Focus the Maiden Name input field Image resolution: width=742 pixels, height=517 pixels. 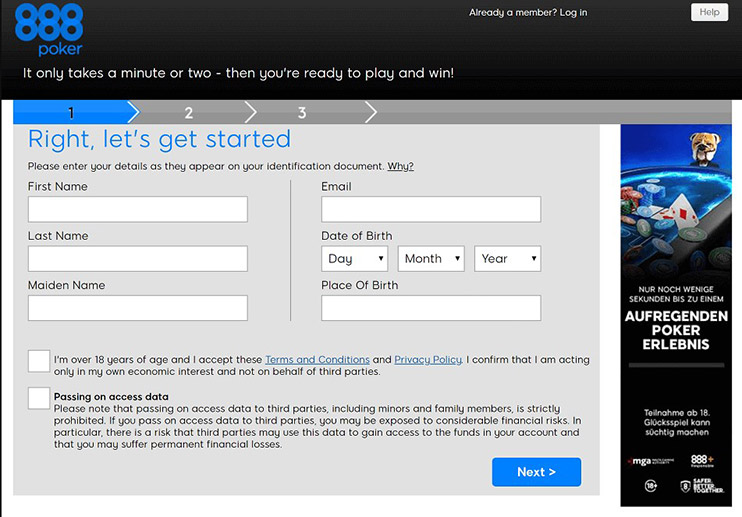[x=138, y=308]
